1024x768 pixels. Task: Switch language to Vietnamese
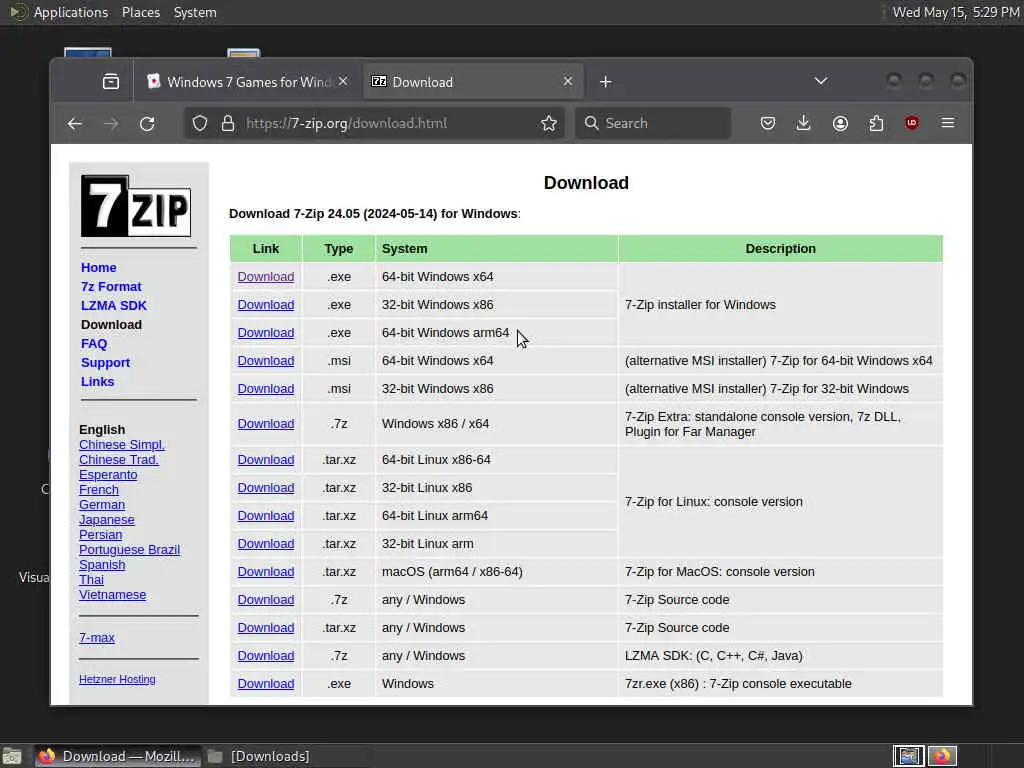112,595
